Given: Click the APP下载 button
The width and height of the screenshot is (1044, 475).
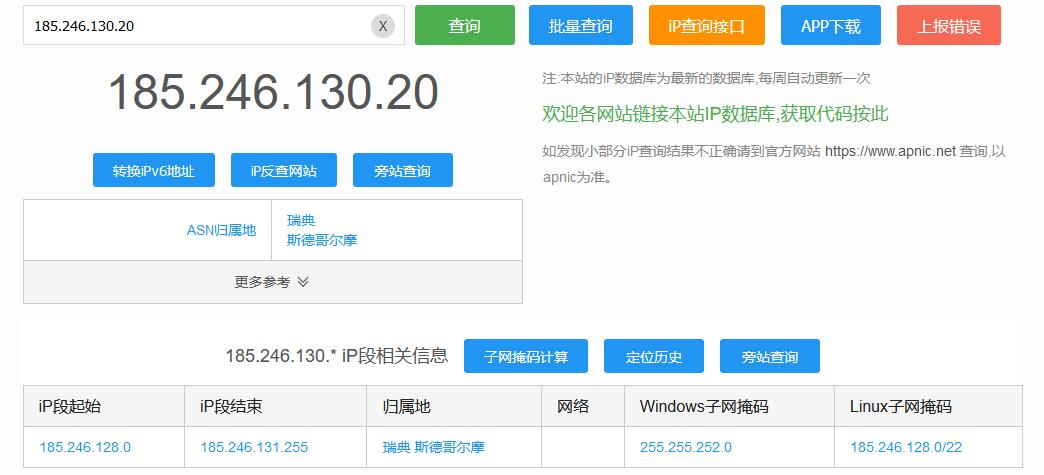Looking at the screenshot, I should coord(831,25).
